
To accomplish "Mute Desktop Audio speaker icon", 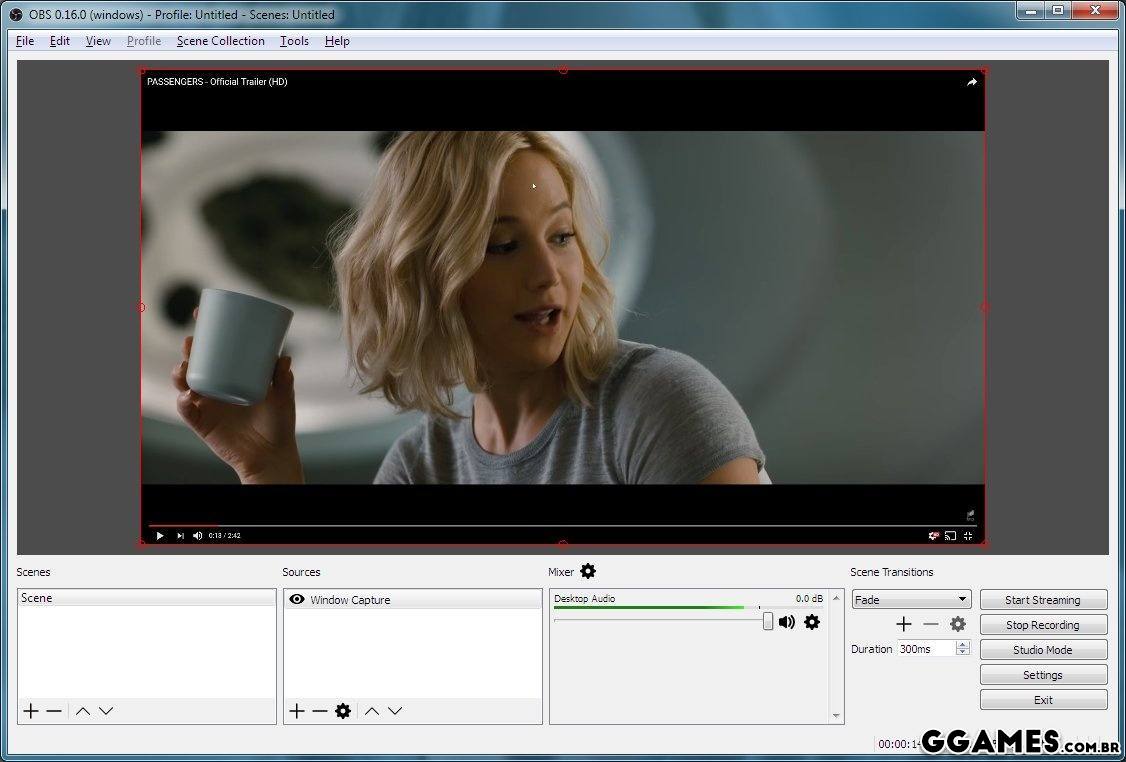I will [x=787, y=622].
